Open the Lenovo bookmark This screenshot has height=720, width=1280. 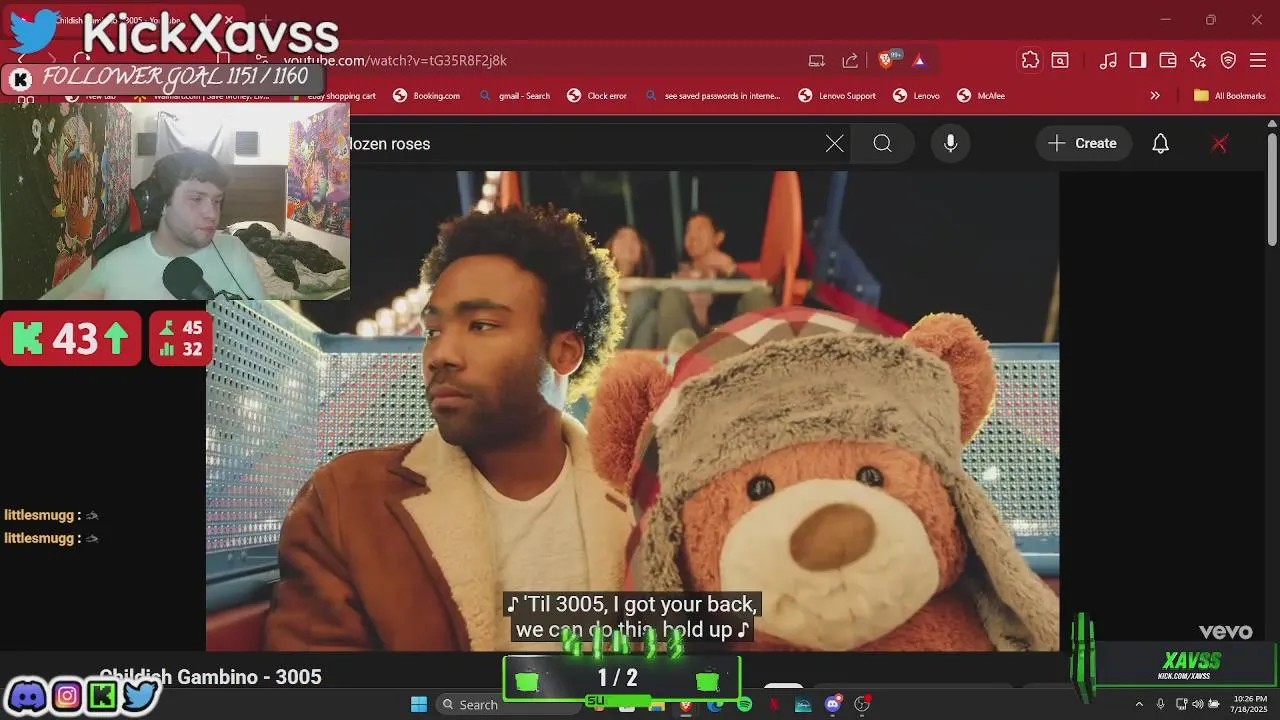click(x=917, y=96)
